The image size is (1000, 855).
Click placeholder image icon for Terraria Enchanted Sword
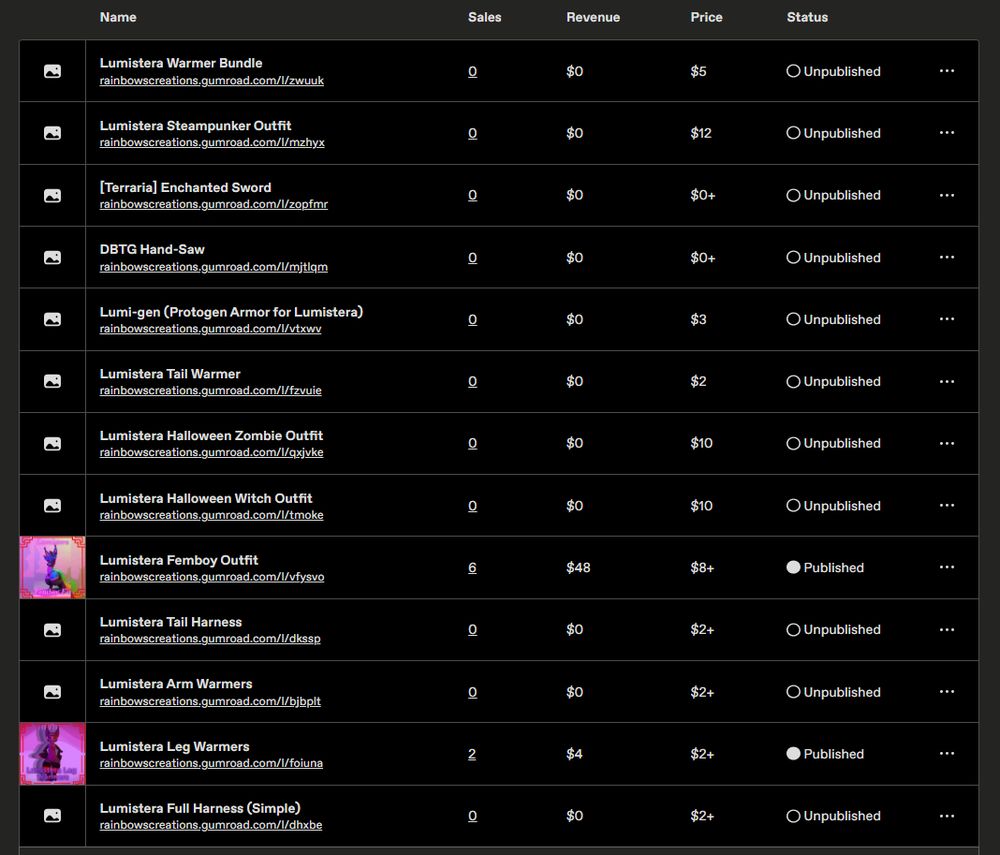pos(52,196)
